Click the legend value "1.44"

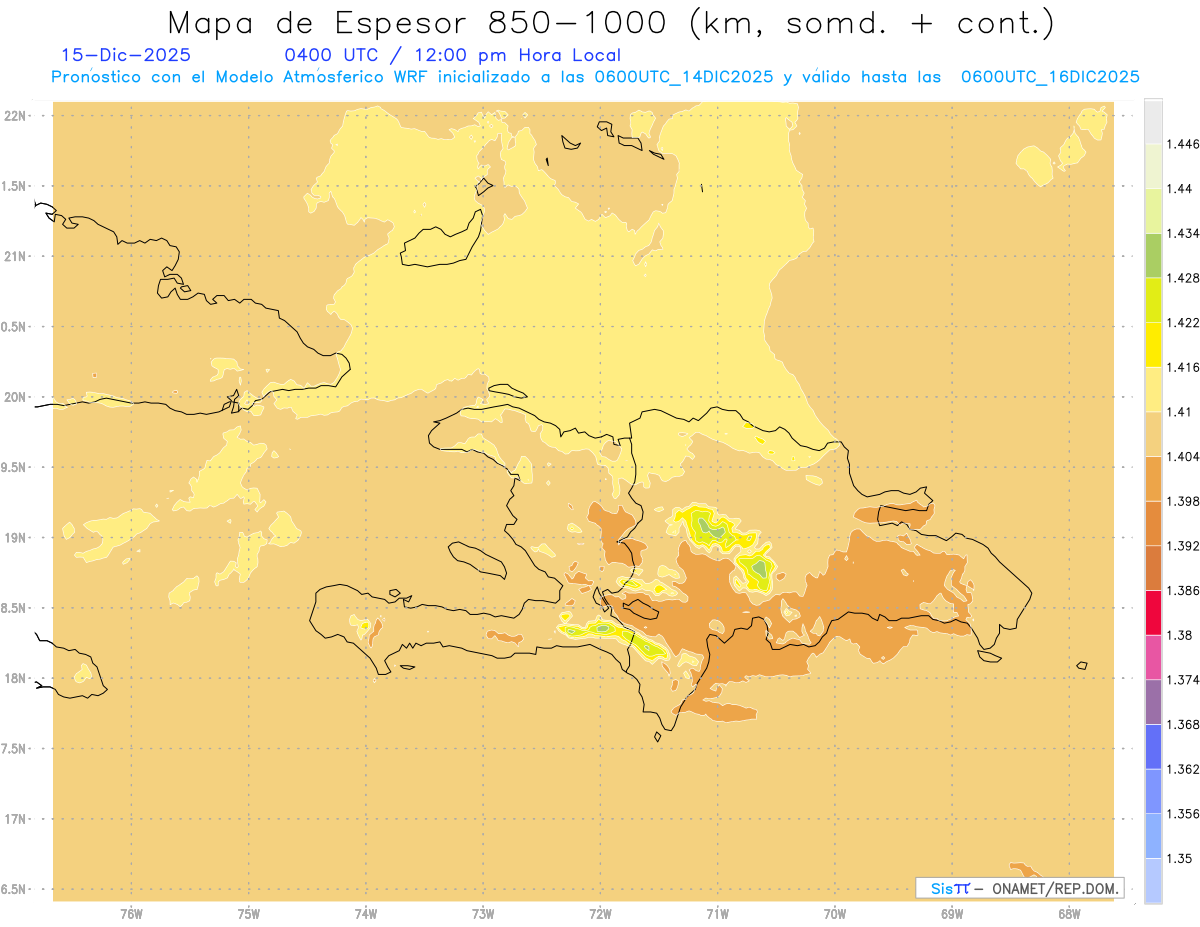pyautogui.click(x=1180, y=189)
